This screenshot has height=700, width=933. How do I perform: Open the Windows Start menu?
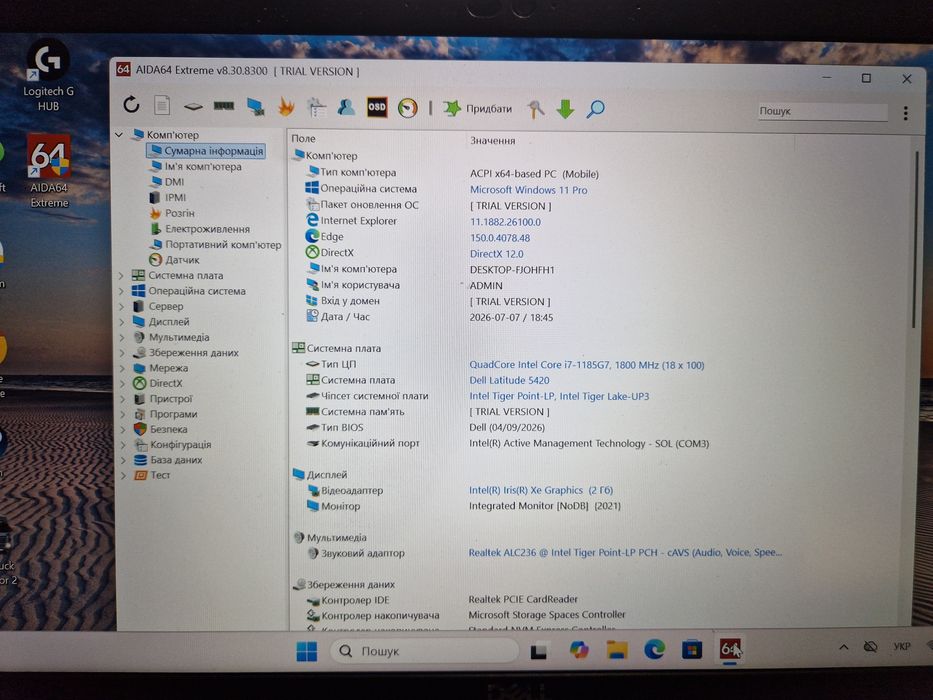point(307,651)
